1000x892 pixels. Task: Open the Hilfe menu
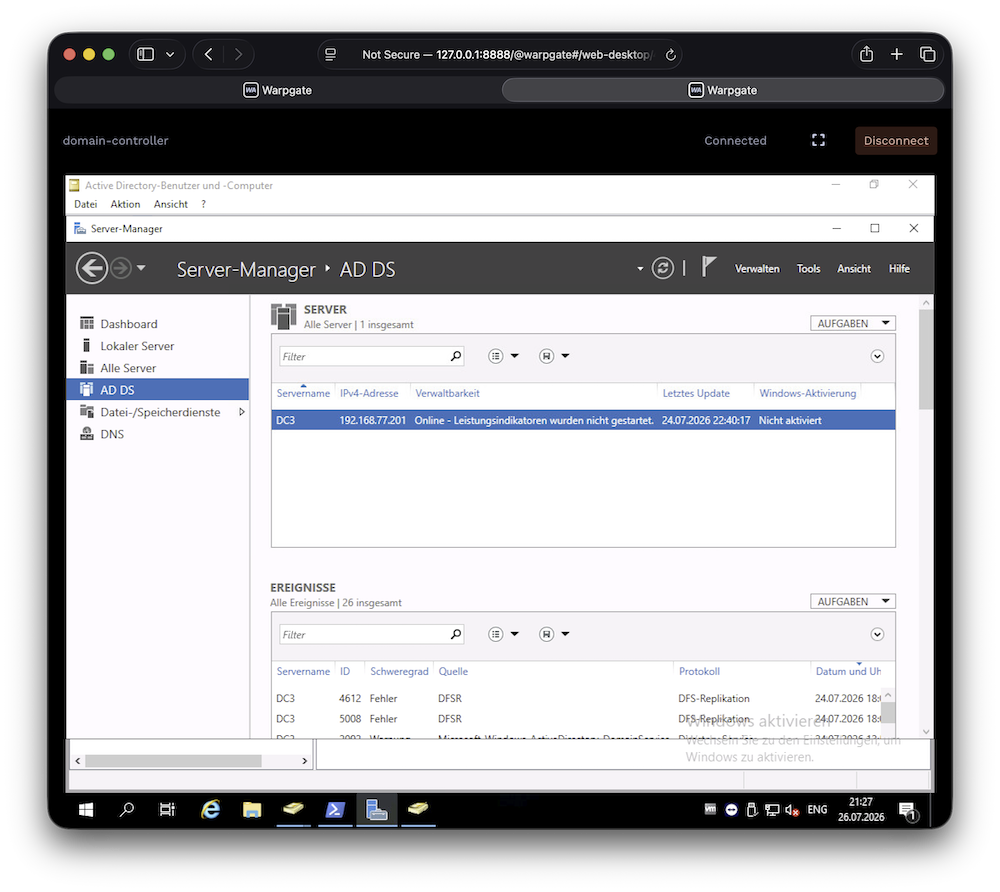click(899, 269)
